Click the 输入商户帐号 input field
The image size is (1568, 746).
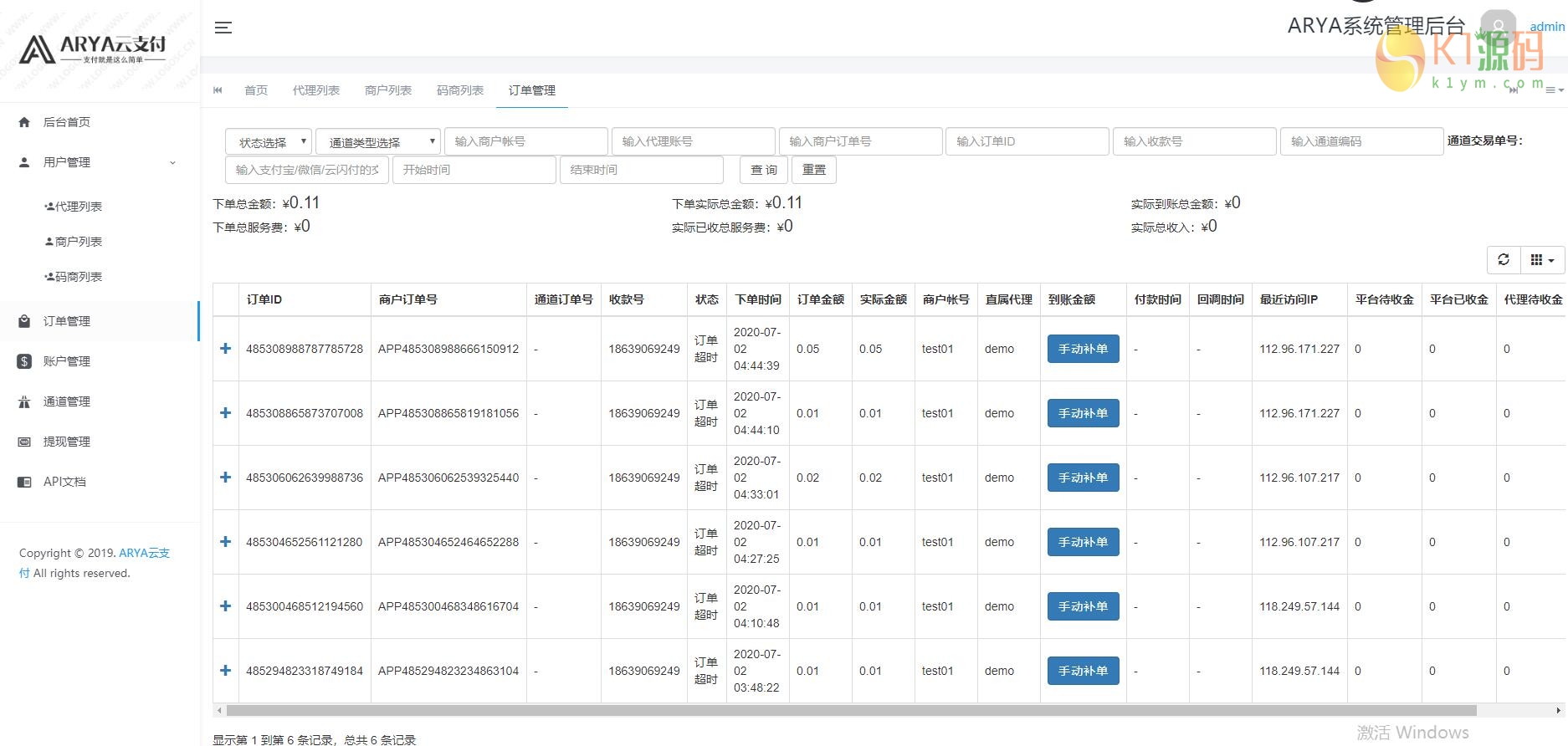[525, 141]
